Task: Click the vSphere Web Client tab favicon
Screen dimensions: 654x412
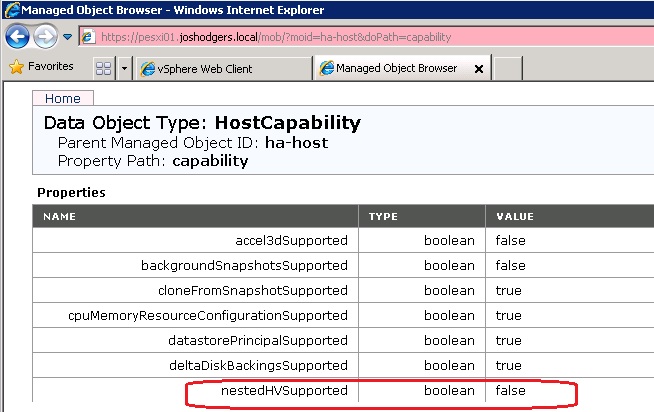Action: 148,69
